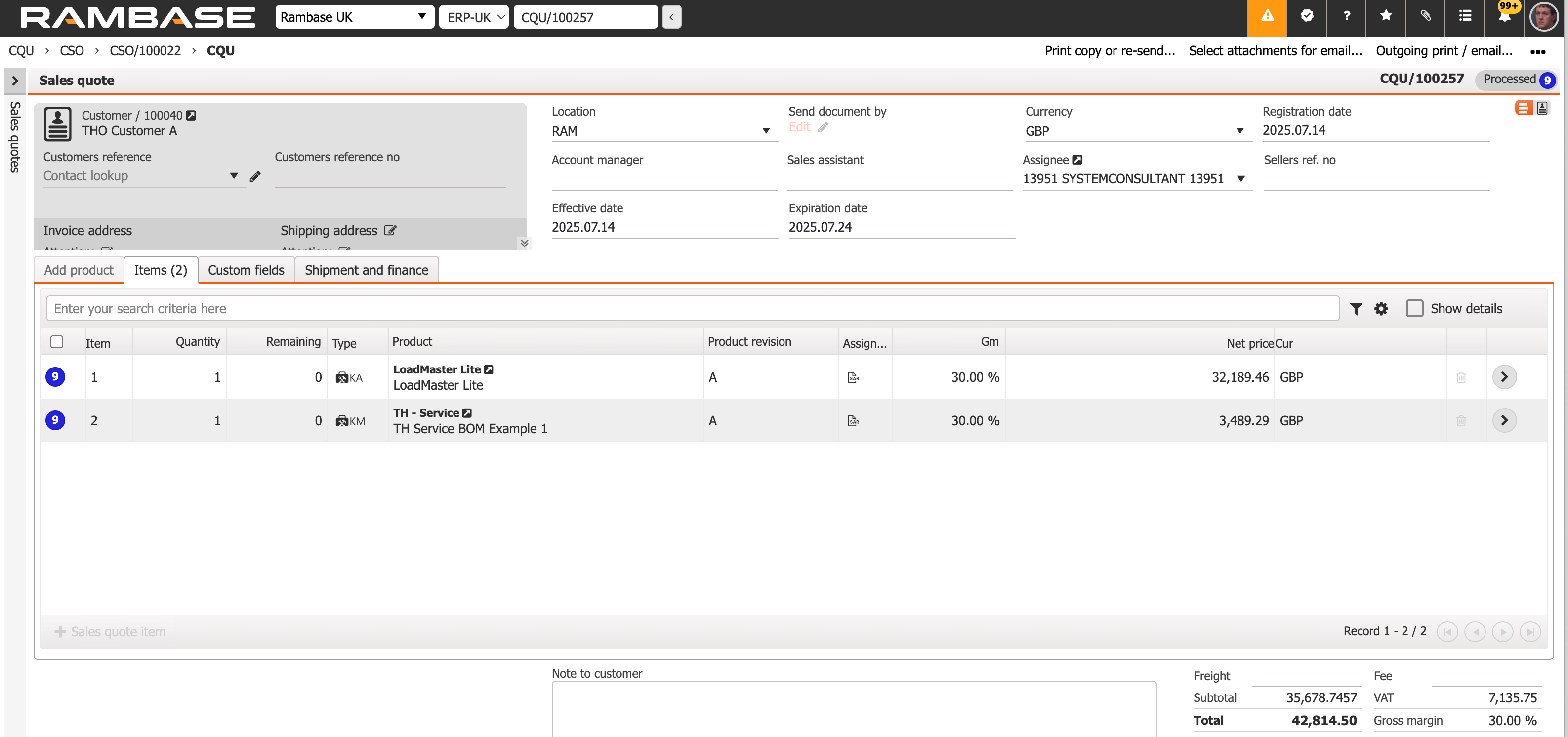Open LoadMaster Lite product link icon
The width and height of the screenshot is (1568, 737).
pyautogui.click(x=488, y=369)
